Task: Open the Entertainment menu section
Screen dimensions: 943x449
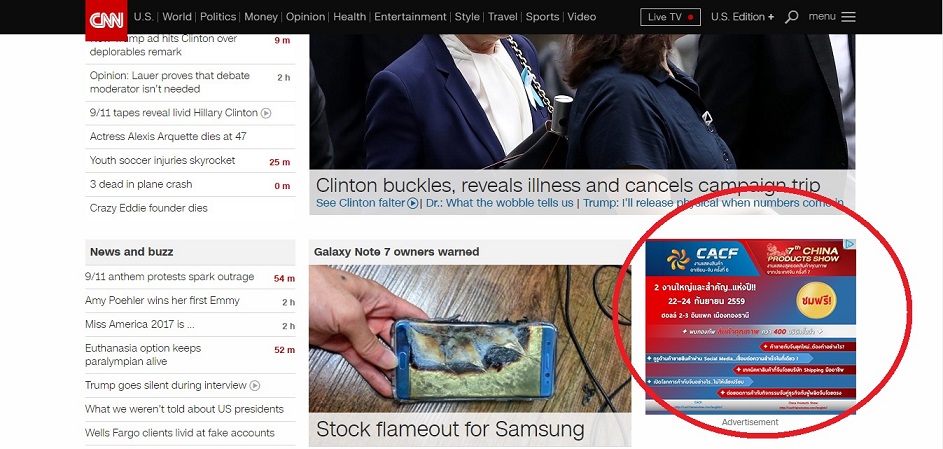Action: pos(410,17)
